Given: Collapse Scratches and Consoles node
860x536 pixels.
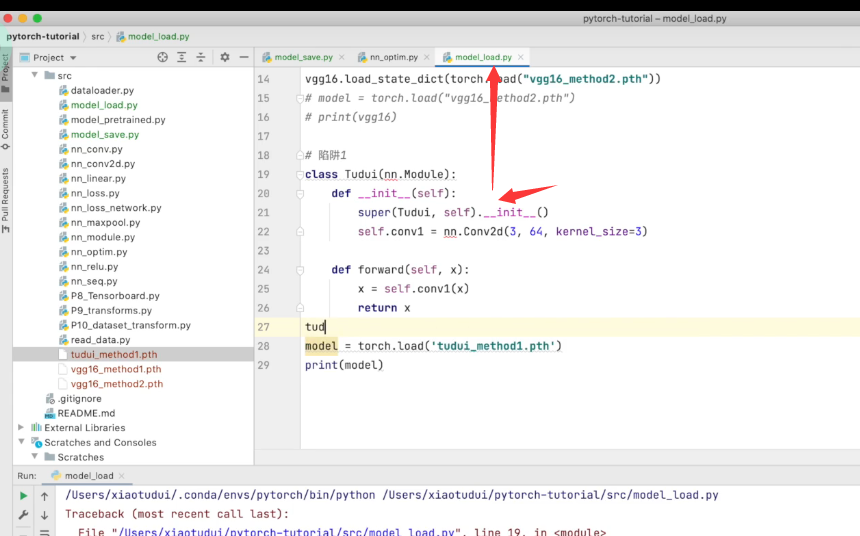Looking at the screenshot, I should 21,442.
